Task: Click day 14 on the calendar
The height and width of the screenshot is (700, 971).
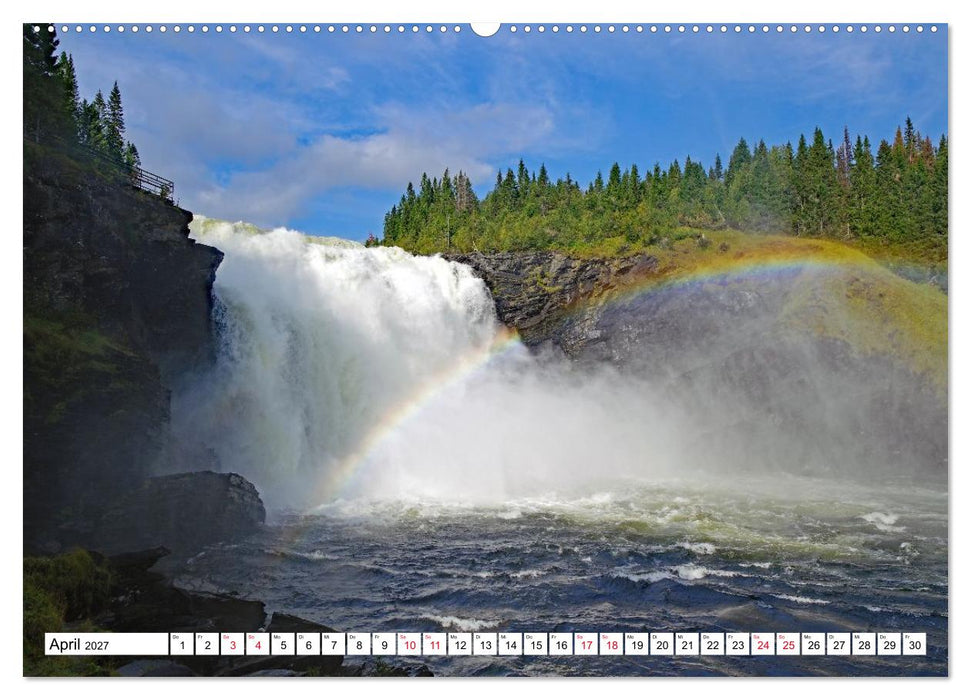Action: click(510, 644)
